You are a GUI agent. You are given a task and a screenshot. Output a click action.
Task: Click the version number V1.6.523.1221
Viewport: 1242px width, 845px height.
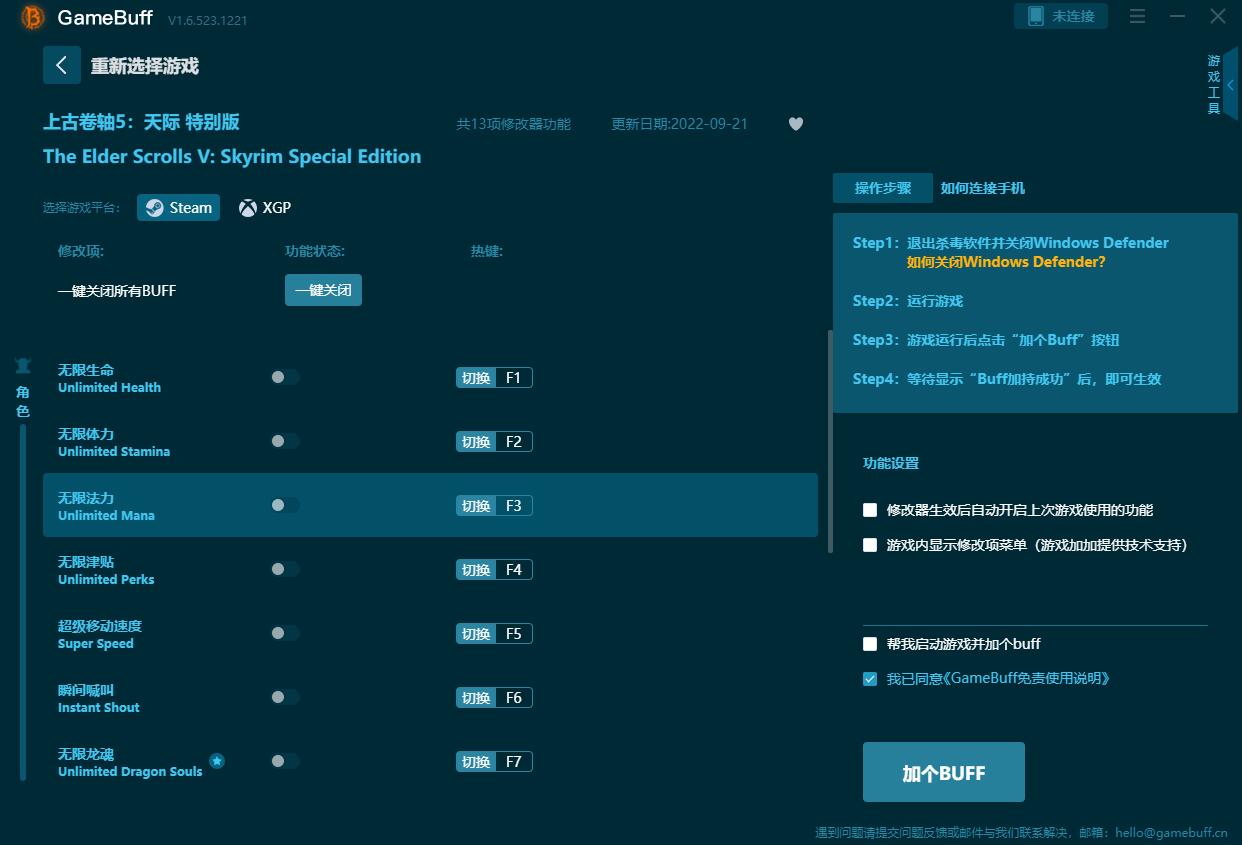(x=207, y=20)
